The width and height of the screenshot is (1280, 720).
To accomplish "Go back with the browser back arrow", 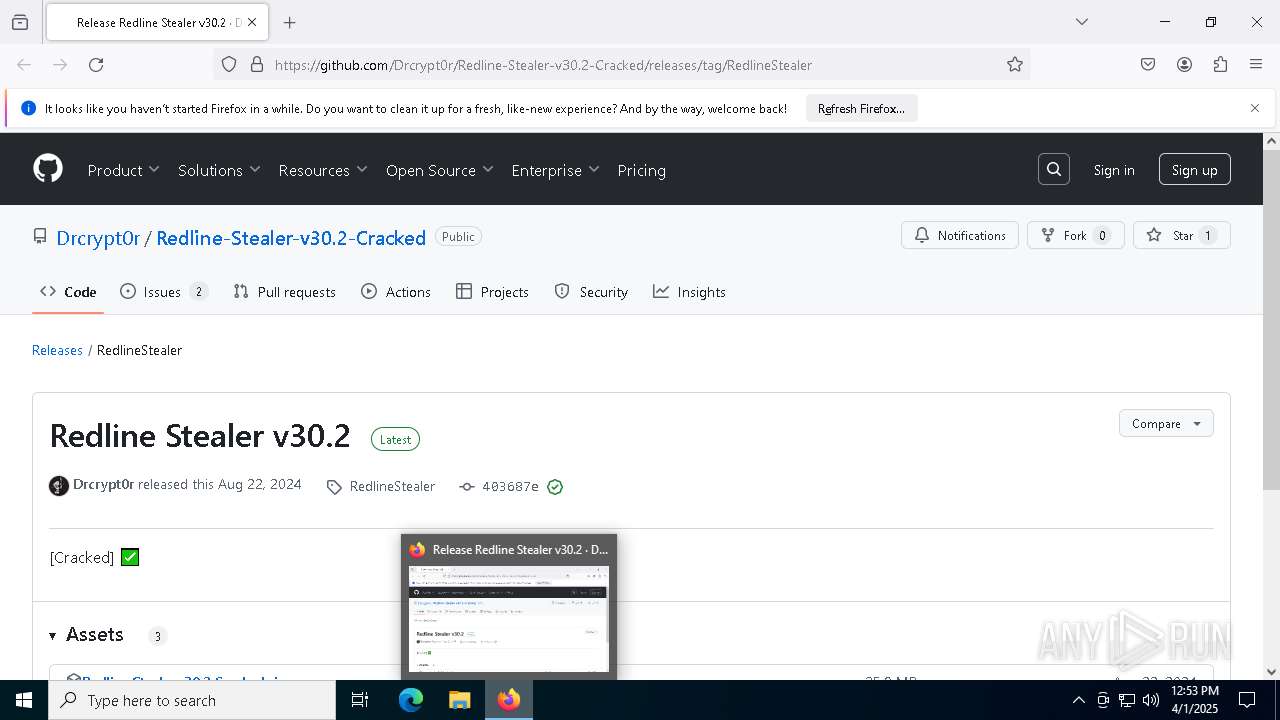I will 24,65.
